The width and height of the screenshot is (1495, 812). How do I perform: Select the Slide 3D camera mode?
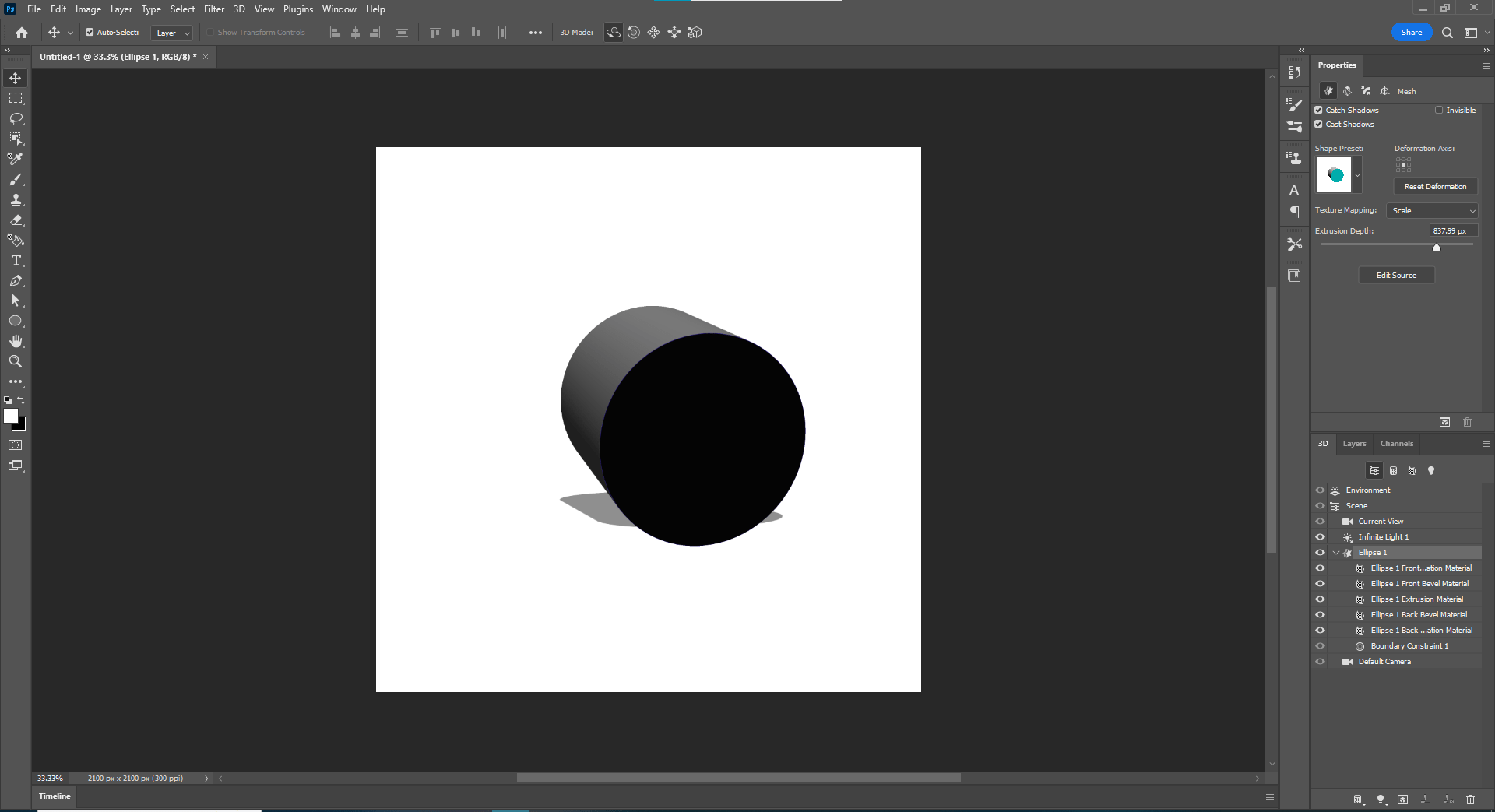674,32
